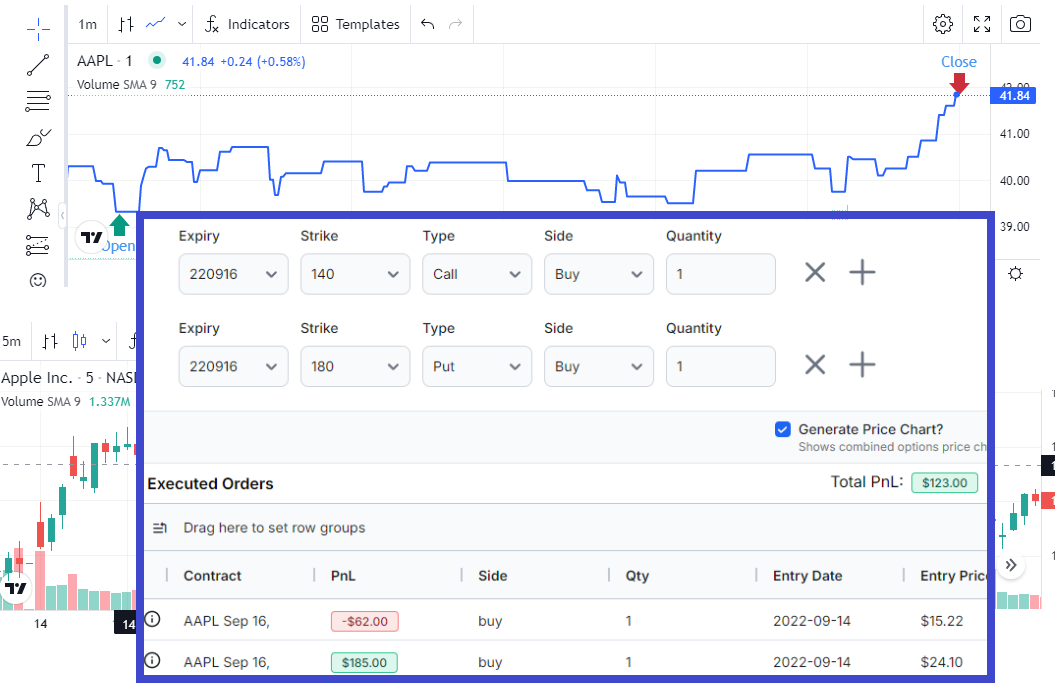
Task: Select the trend line drawing tool
Action: pyautogui.click(x=38, y=65)
